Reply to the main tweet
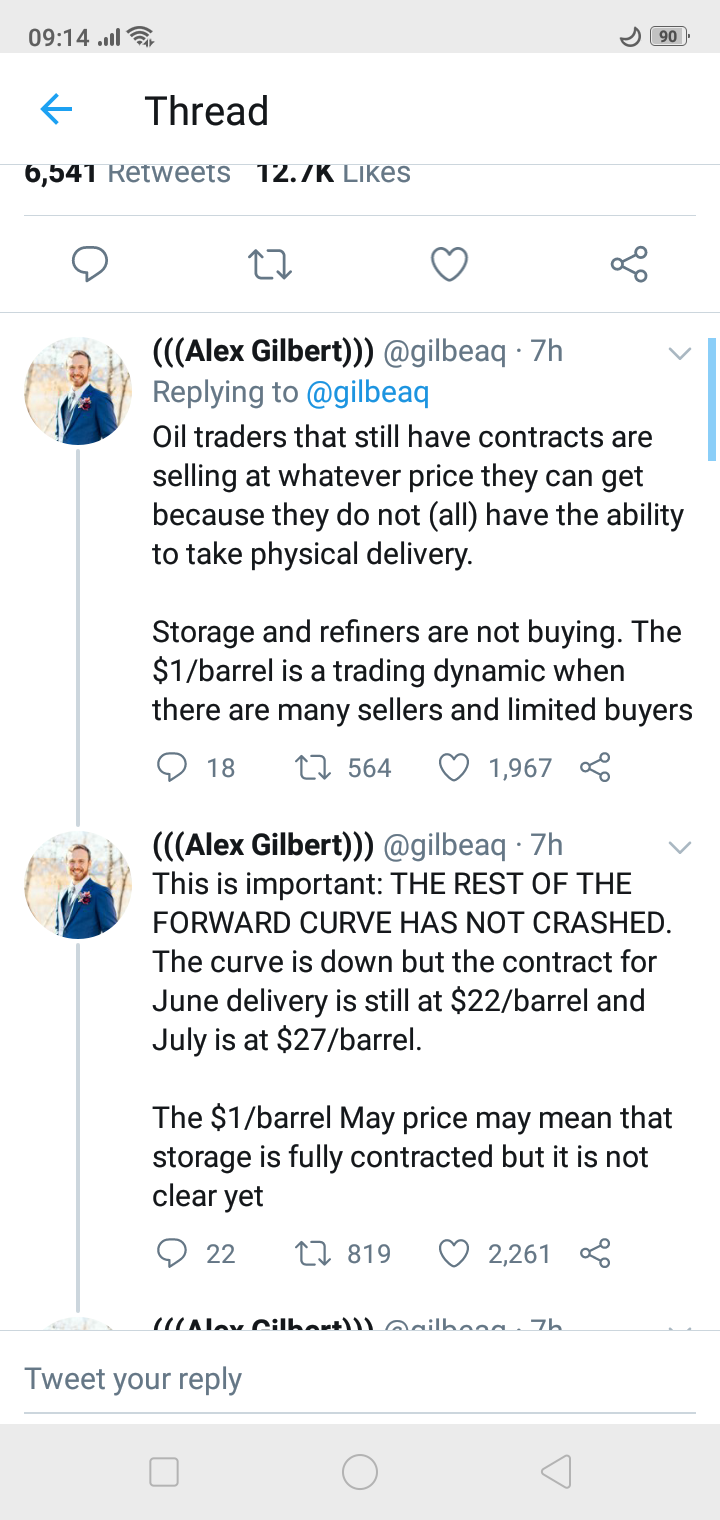 point(90,264)
